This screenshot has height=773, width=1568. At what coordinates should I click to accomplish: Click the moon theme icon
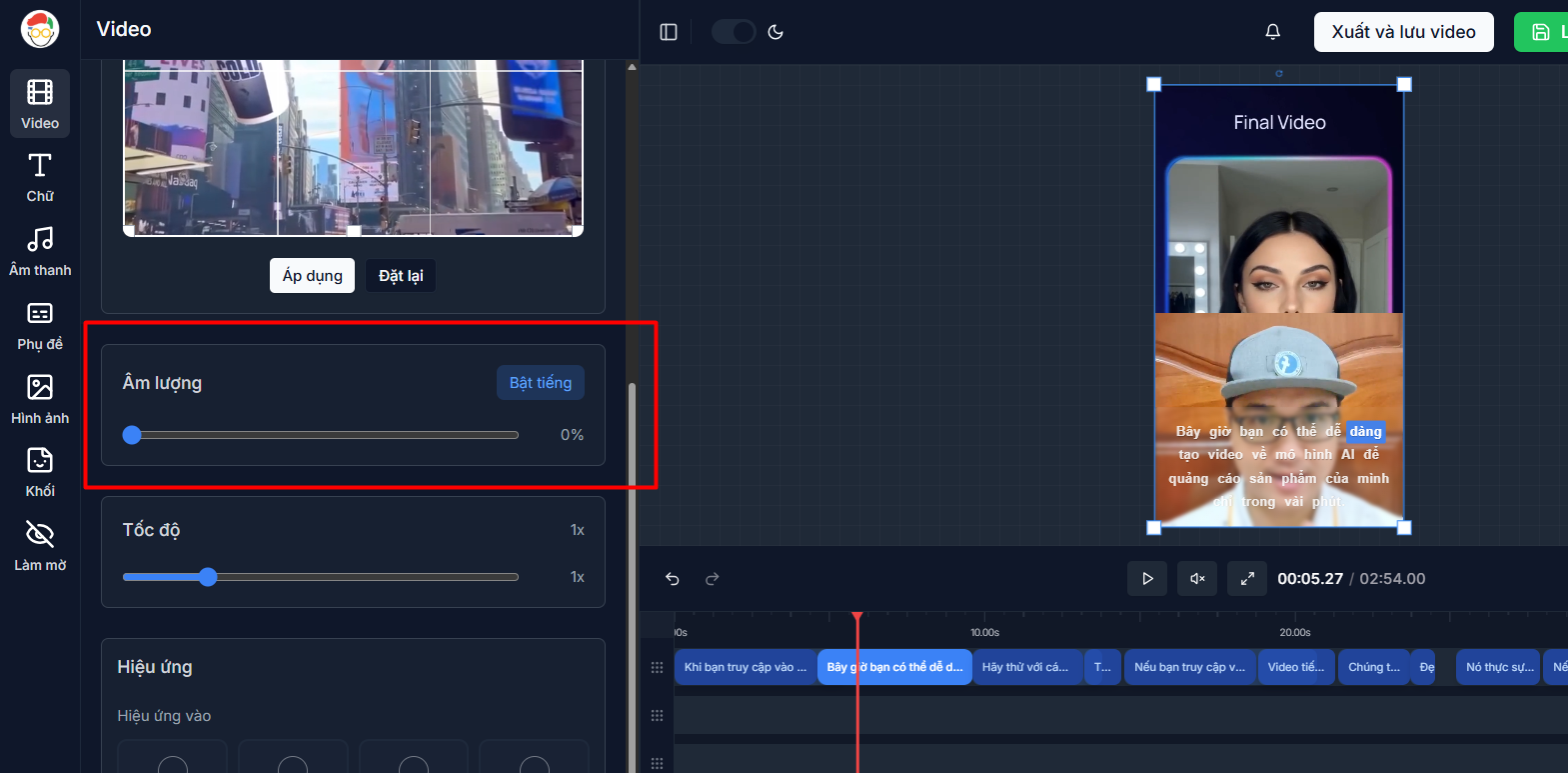click(776, 32)
